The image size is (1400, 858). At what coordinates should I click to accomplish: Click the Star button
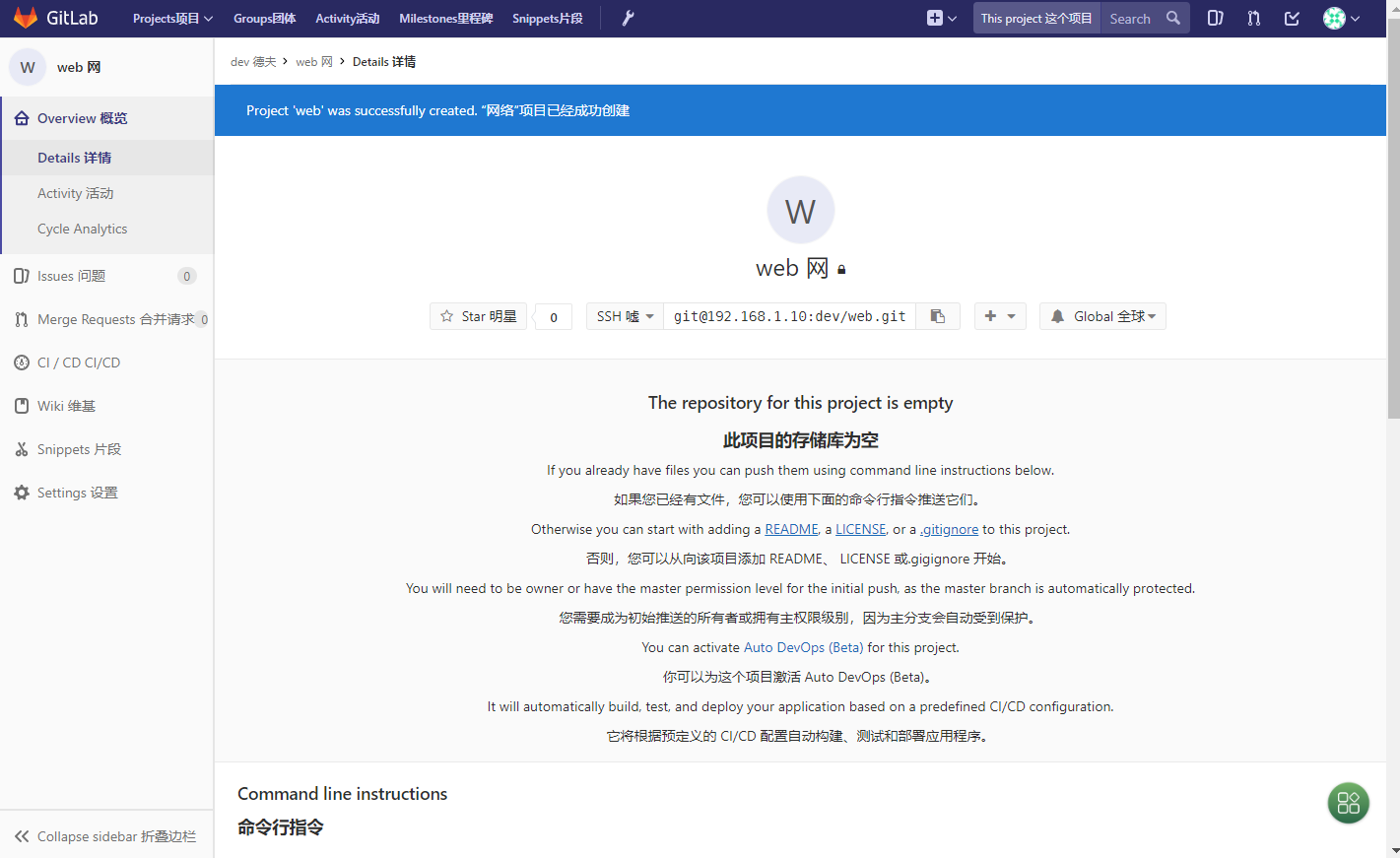[x=478, y=316]
